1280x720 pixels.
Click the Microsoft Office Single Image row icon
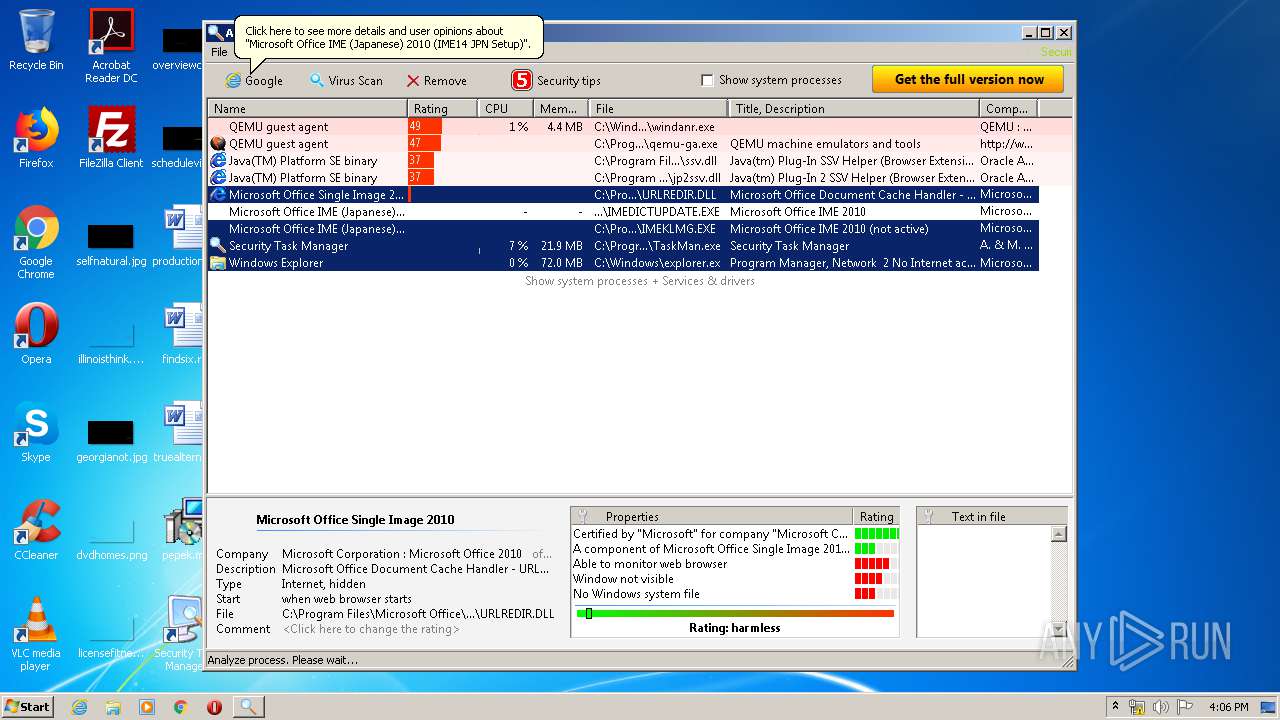[x=218, y=195]
